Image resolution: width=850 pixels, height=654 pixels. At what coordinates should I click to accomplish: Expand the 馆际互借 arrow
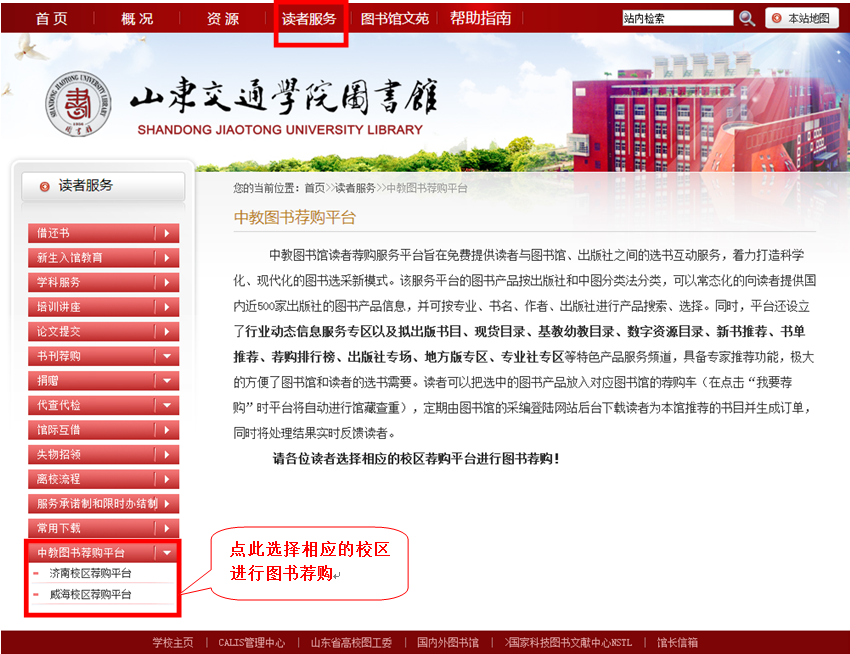tap(167, 430)
